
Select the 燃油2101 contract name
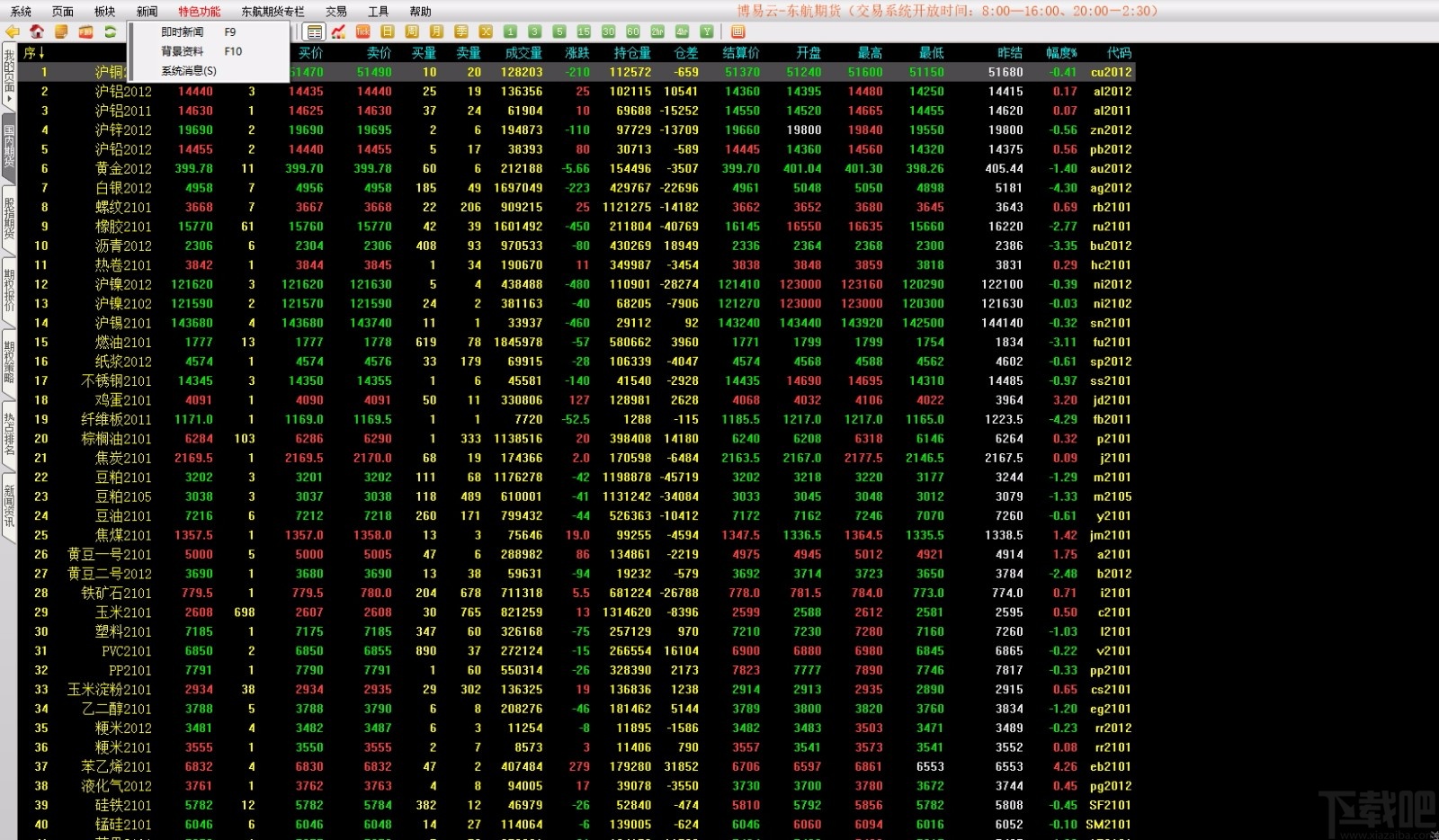(123, 343)
